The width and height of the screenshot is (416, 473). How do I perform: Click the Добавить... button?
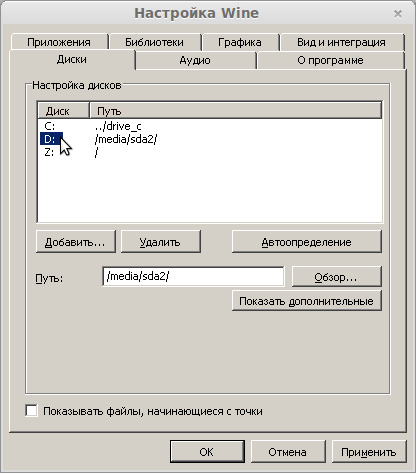pos(76,242)
